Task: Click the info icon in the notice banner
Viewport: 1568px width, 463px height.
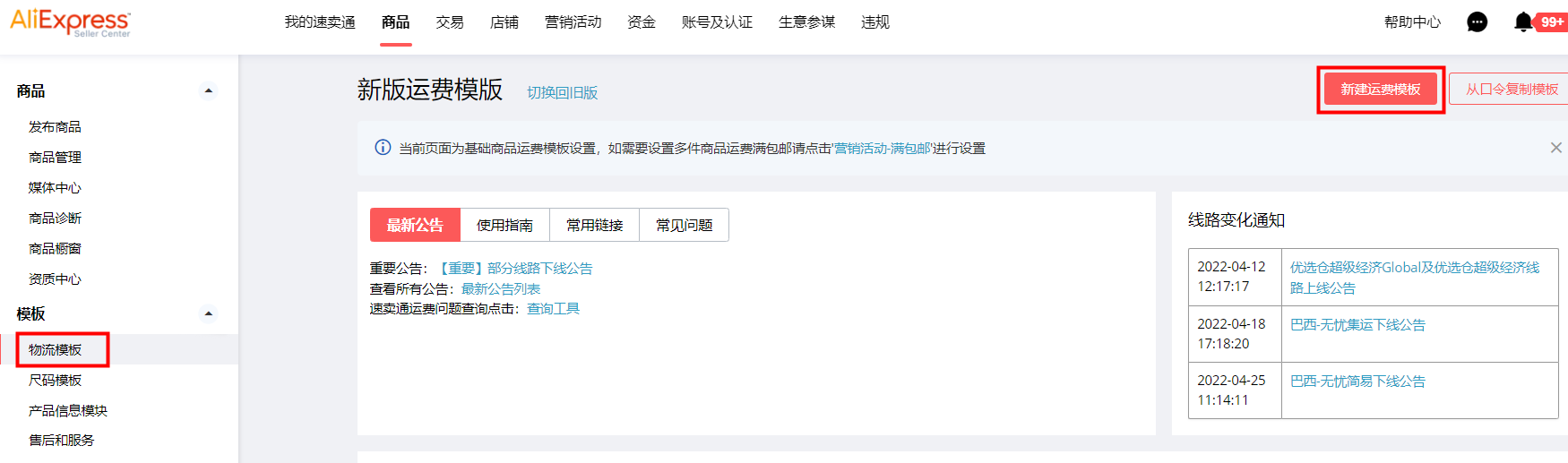Action: 383,148
